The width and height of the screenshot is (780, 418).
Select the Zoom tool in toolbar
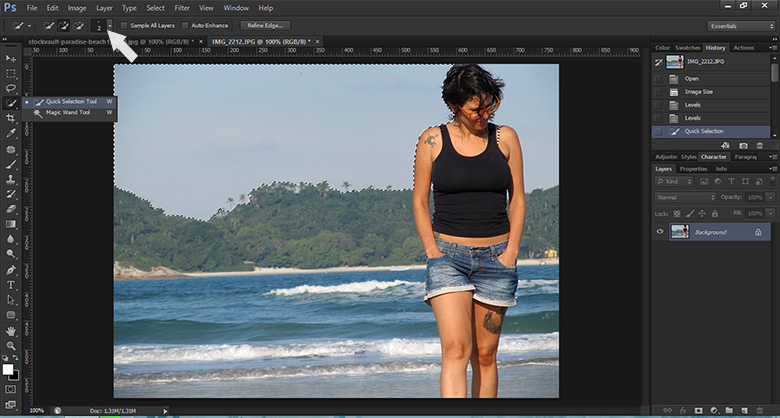[x=11, y=344]
